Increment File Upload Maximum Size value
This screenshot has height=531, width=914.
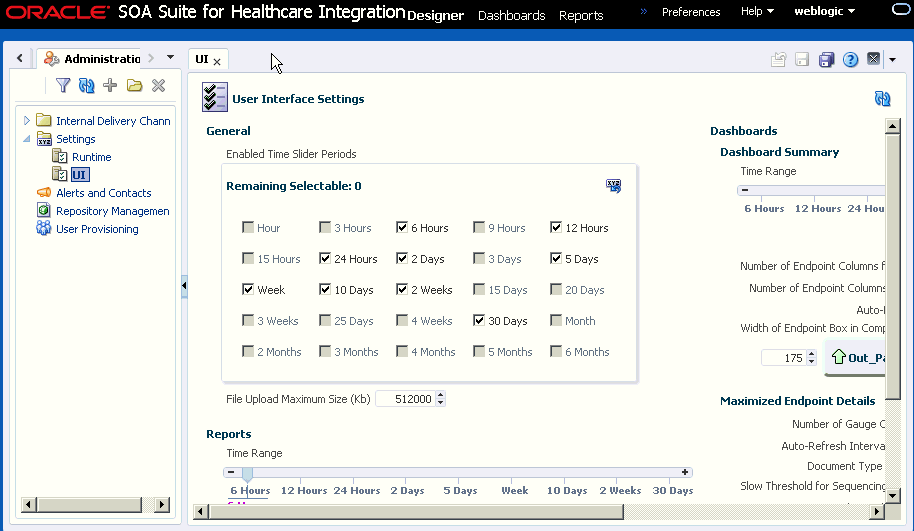coord(441,395)
